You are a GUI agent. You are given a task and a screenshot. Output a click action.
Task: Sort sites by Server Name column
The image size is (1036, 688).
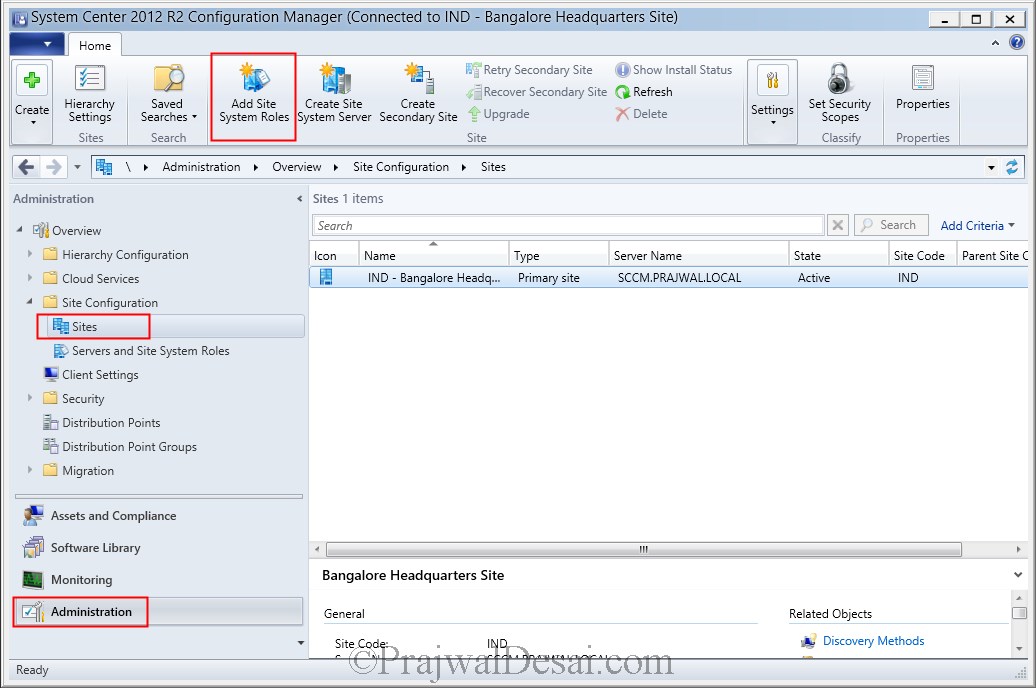pyautogui.click(x=698, y=255)
